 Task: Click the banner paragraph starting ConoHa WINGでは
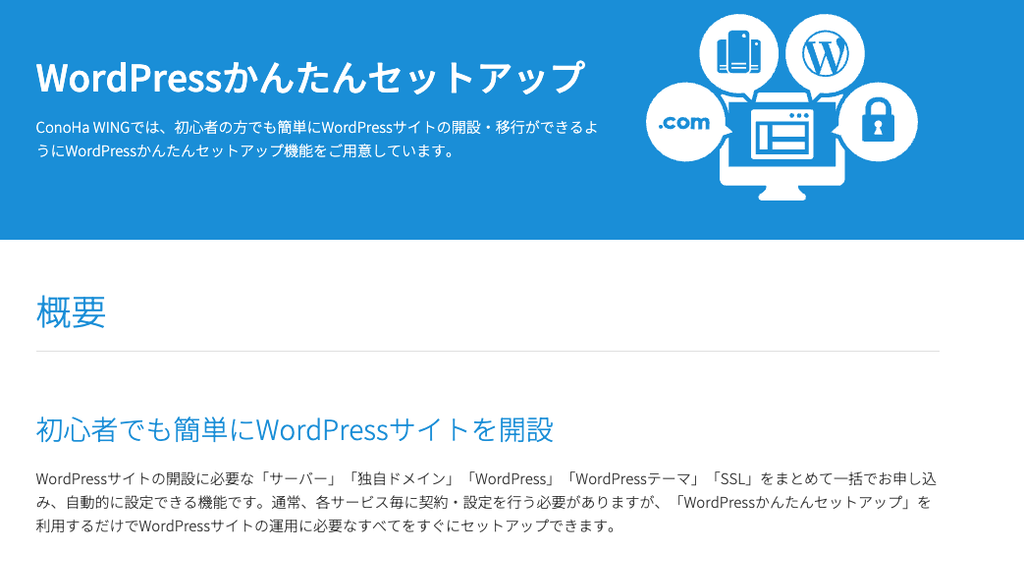317,139
